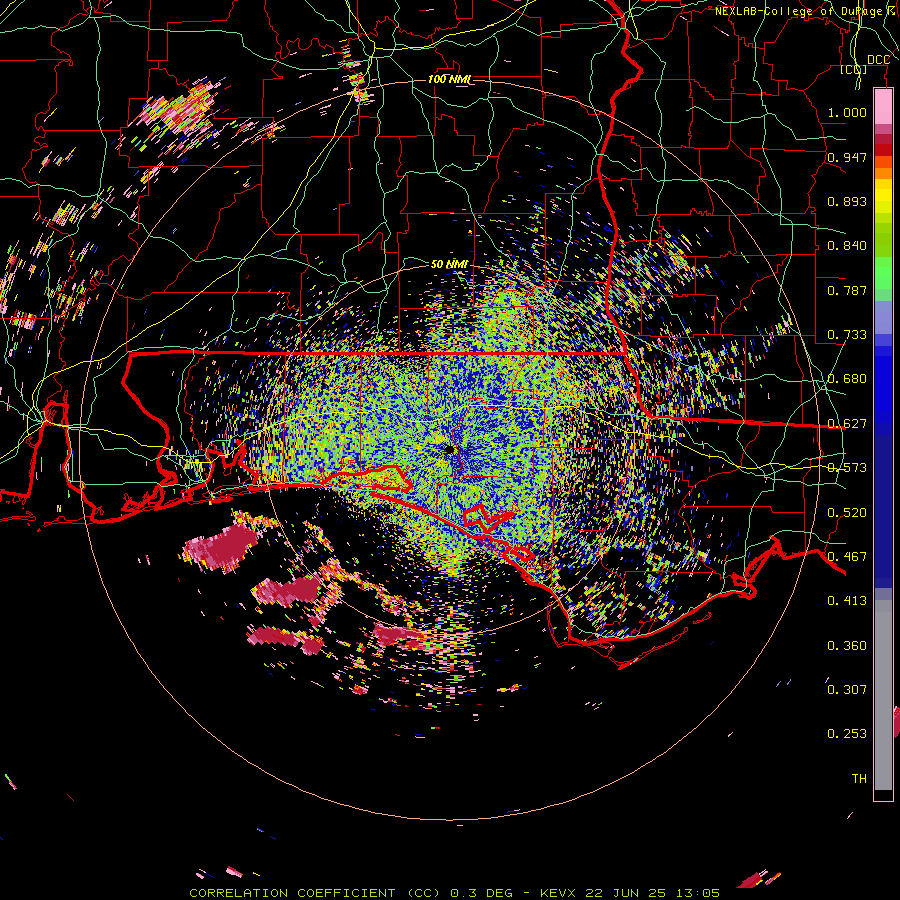900x900 pixels.
Task: Select the 0.307 scale value
Action: pyautogui.click(x=847, y=689)
